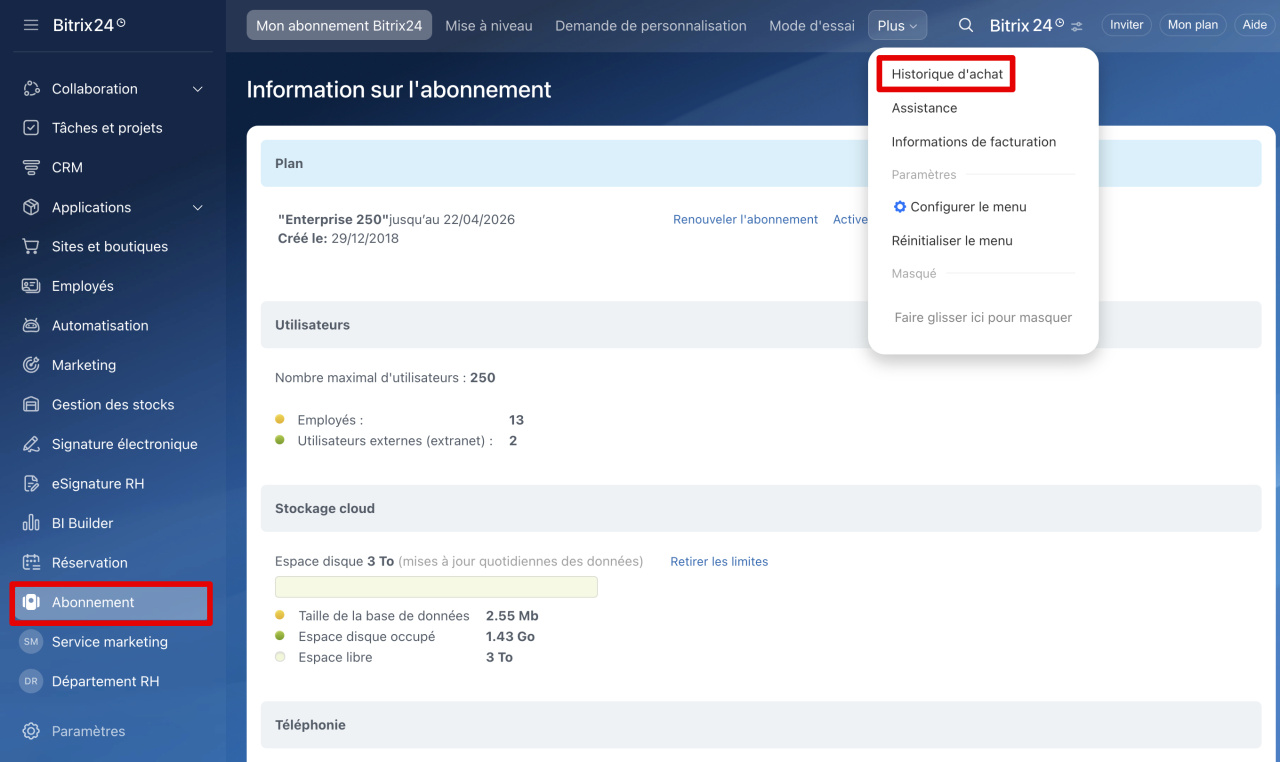
Task: Choose Informations de facturation from menu
Action: (x=973, y=142)
